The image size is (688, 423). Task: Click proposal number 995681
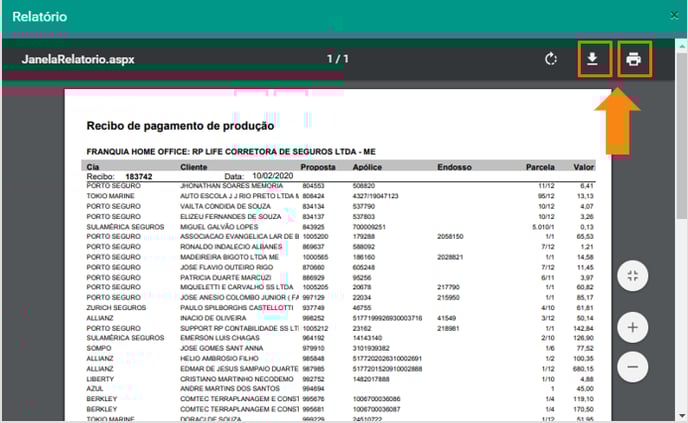[x=313, y=409]
